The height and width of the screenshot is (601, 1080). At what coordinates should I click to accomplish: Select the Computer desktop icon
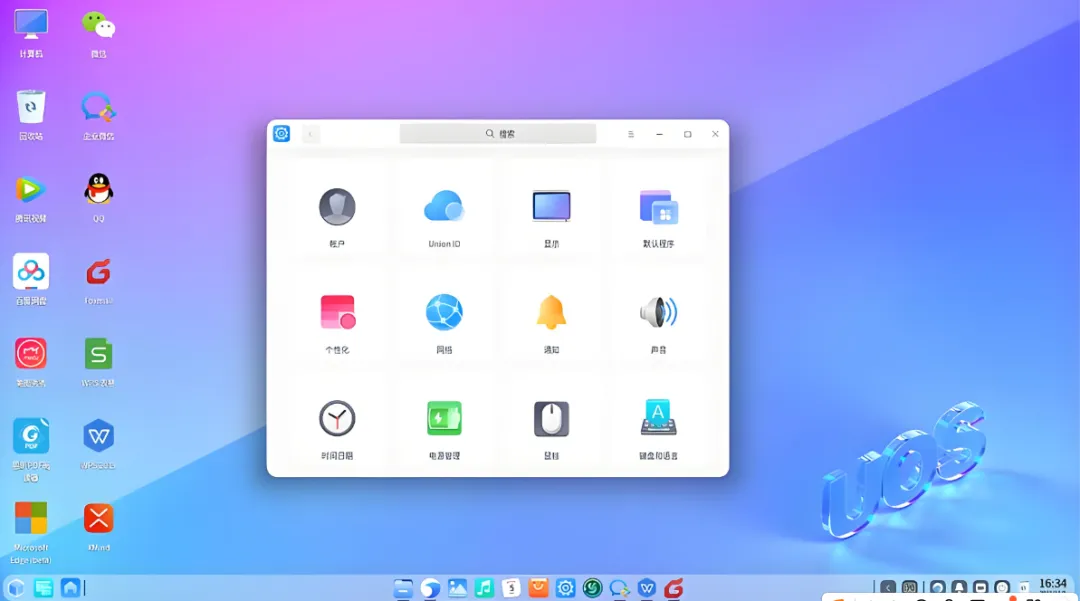pos(31,34)
